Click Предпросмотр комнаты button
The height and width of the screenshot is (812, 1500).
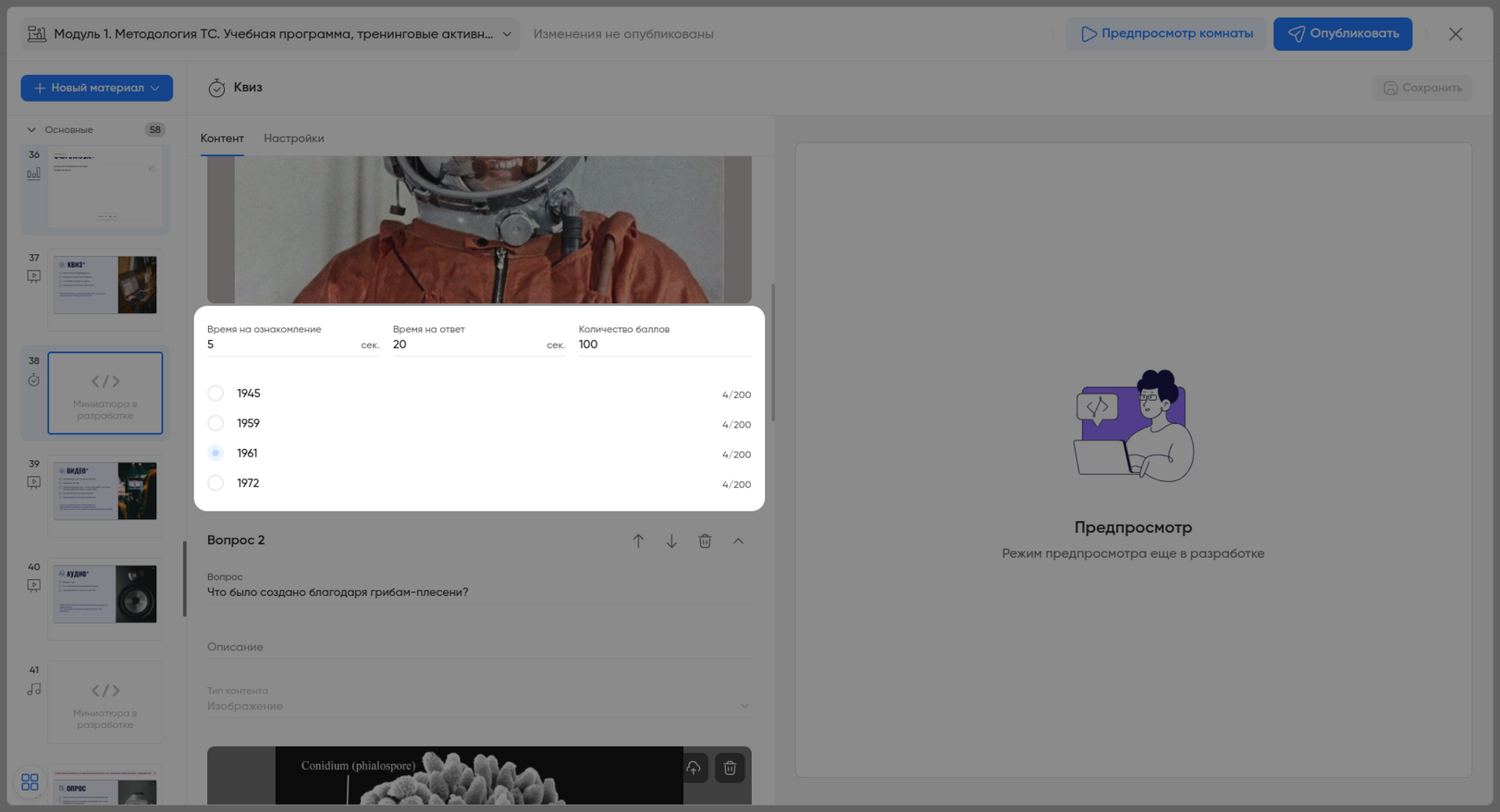pos(1166,34)
